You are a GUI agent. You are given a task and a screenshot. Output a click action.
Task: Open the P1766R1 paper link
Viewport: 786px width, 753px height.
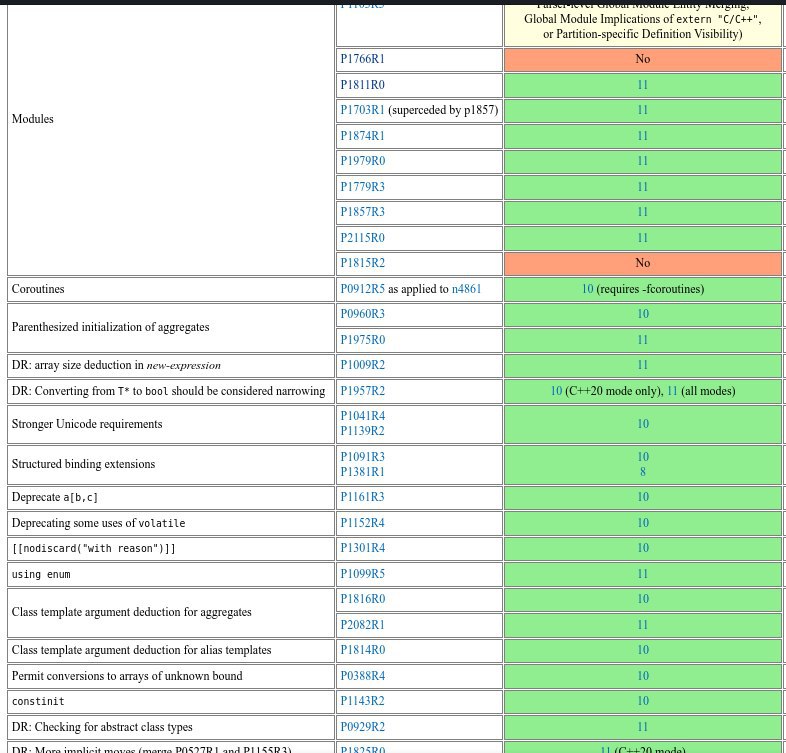pyautogui.click(x=362, y=59)
